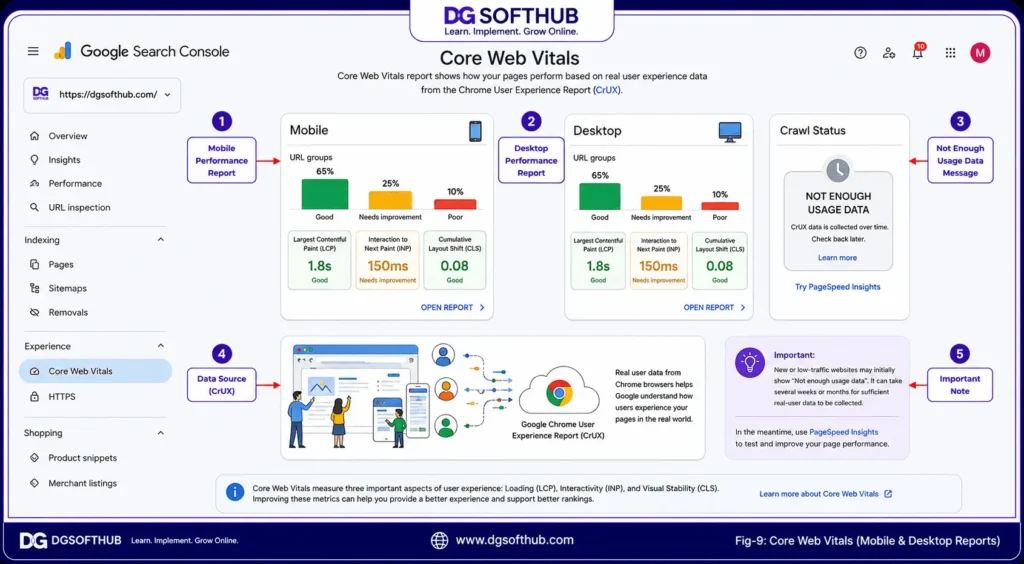Open the Mobile OPEN REPORT link

453,307
